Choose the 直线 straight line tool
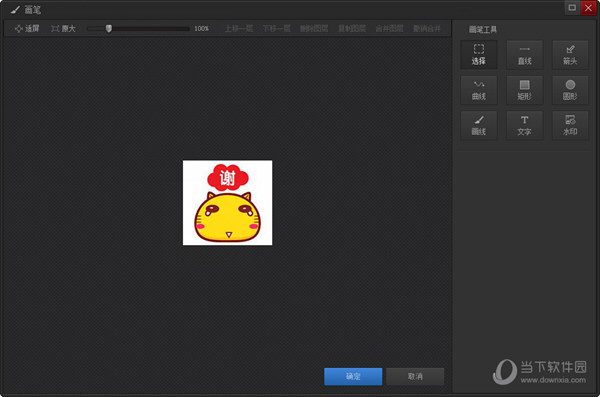600x397 pixels. (525, 55)
